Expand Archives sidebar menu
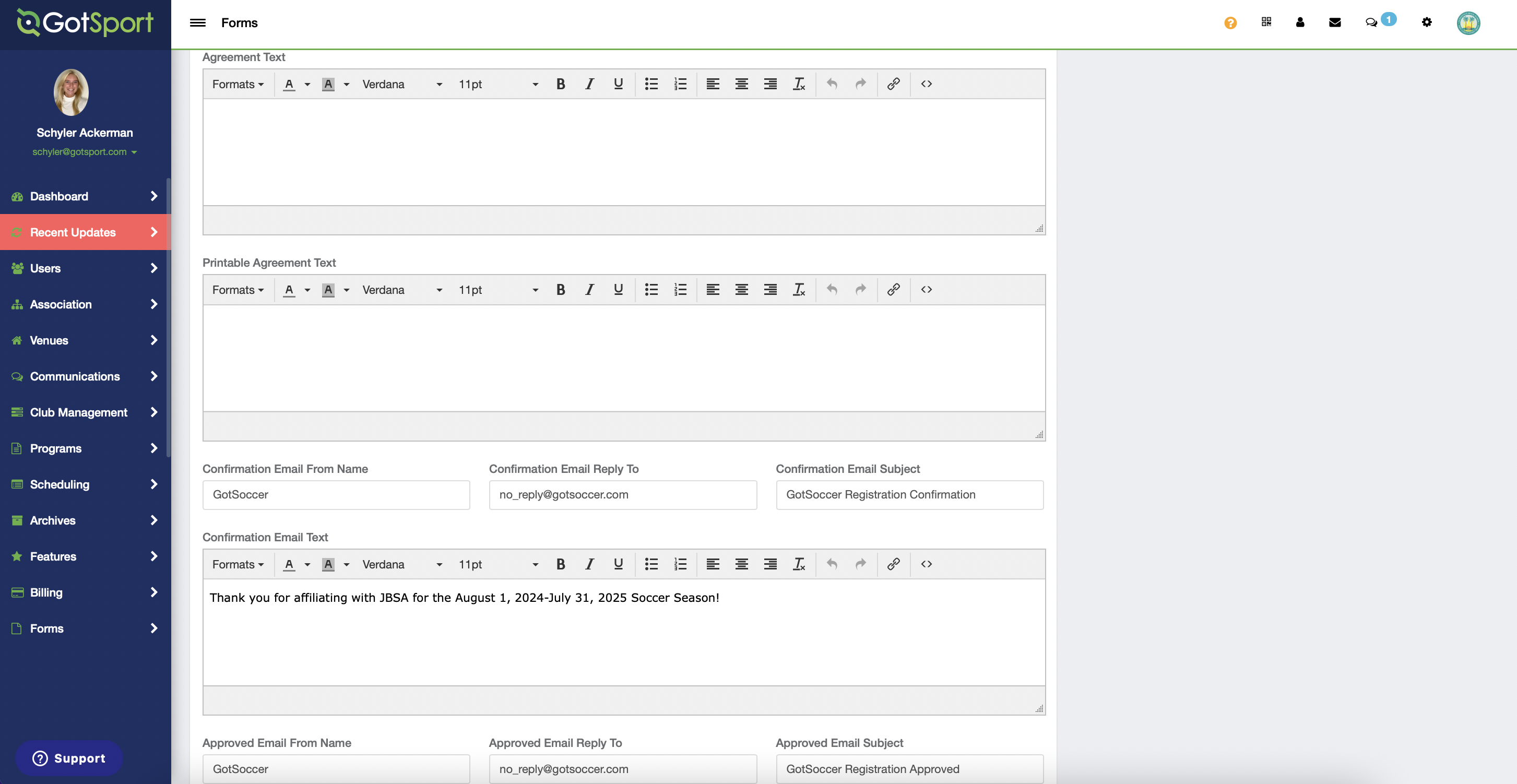The image size is (1517, 784). 85,520
